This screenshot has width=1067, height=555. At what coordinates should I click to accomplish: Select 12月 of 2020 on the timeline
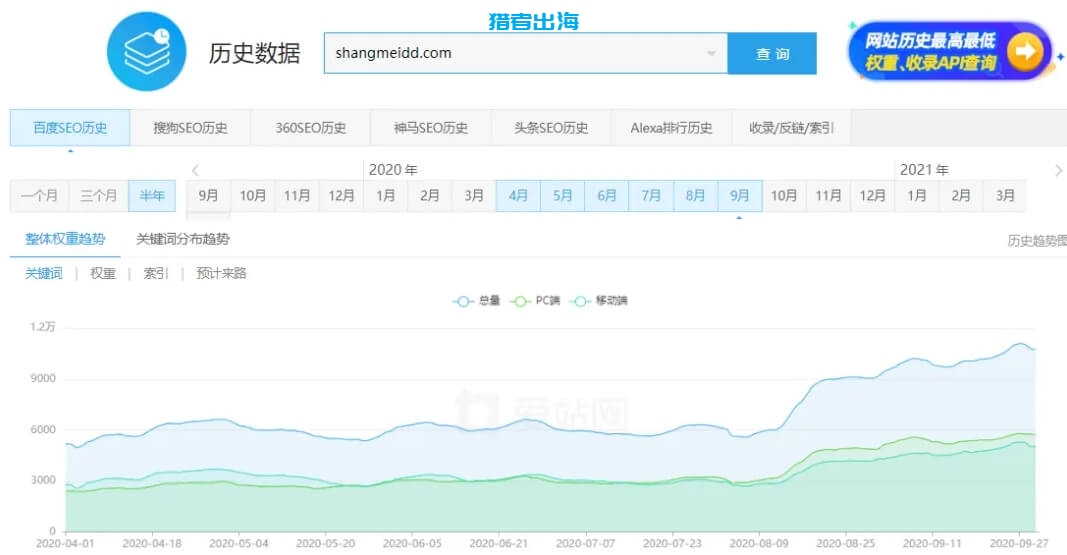[872, 196]
